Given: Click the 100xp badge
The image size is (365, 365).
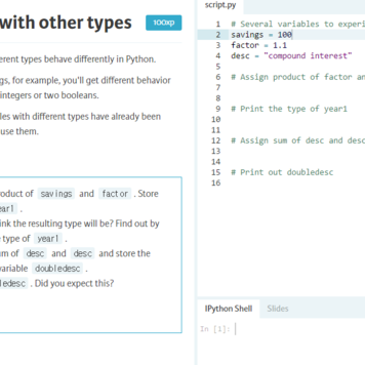Looking at the screenshot, I should click(164, 23).
